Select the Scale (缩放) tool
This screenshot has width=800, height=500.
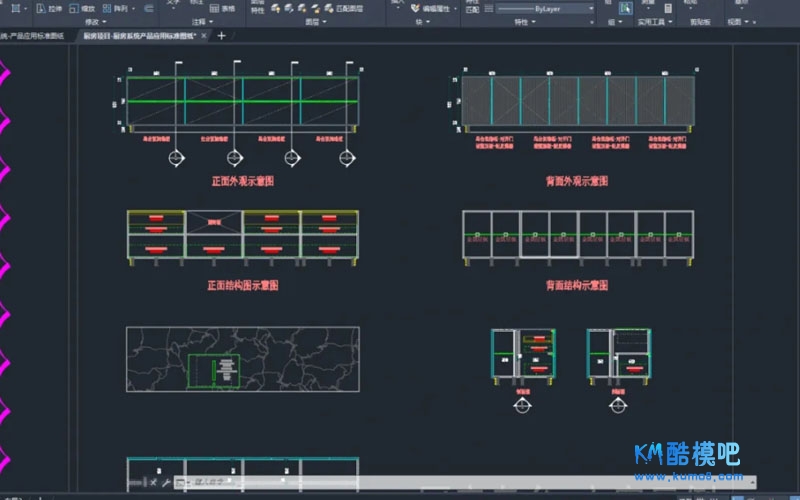[x=76, y=8]
